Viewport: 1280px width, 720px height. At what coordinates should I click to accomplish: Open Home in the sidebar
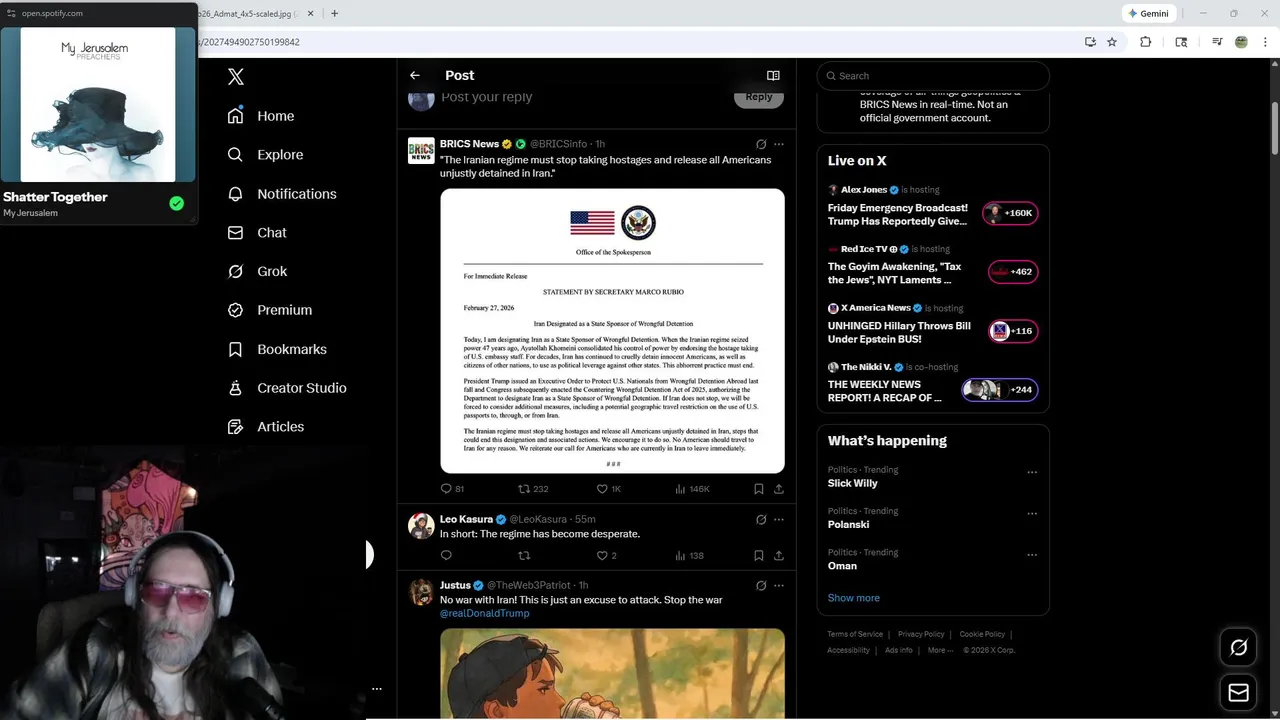[261, 116]
